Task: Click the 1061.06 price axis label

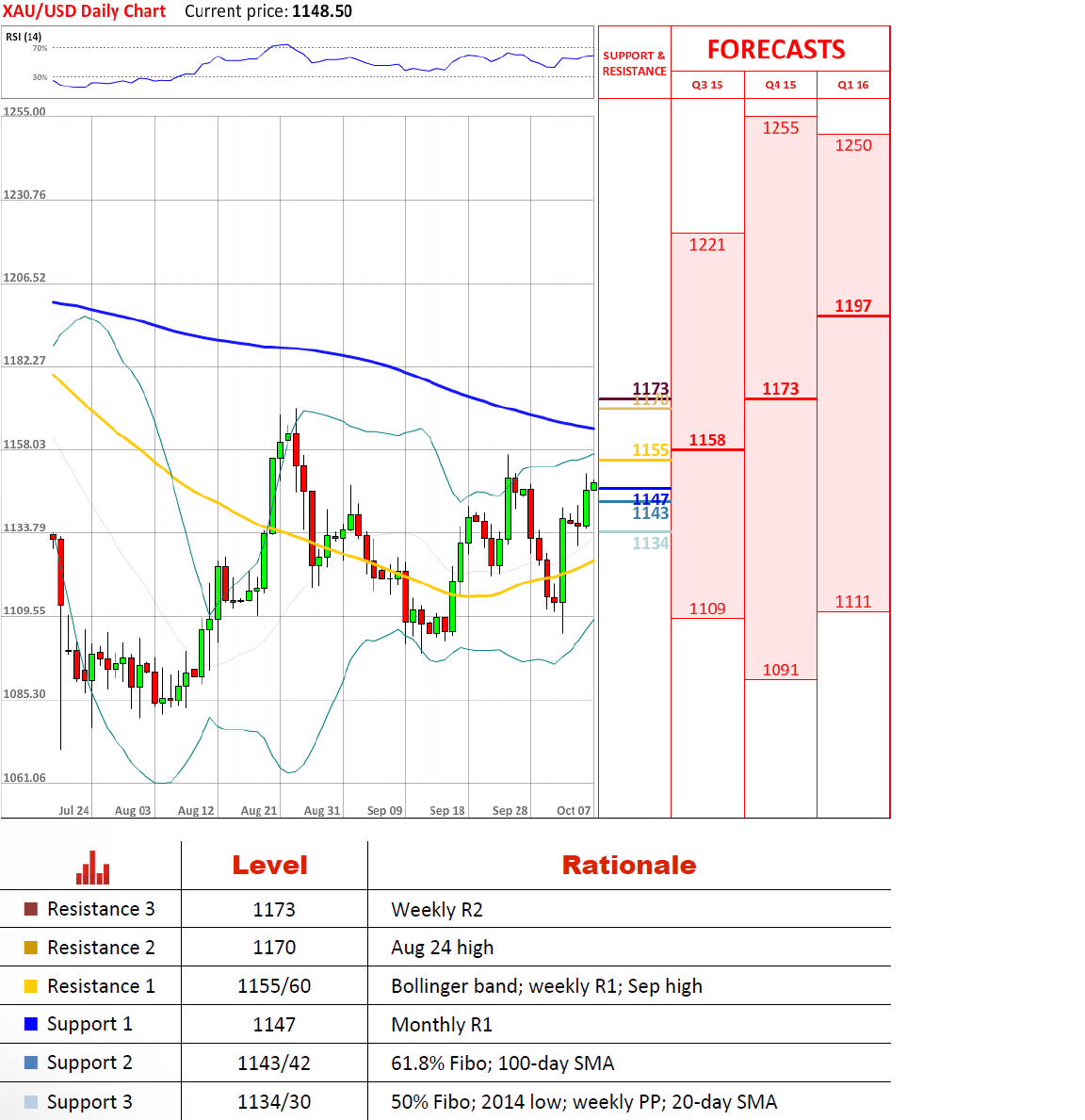Action: tap(24, 778)
